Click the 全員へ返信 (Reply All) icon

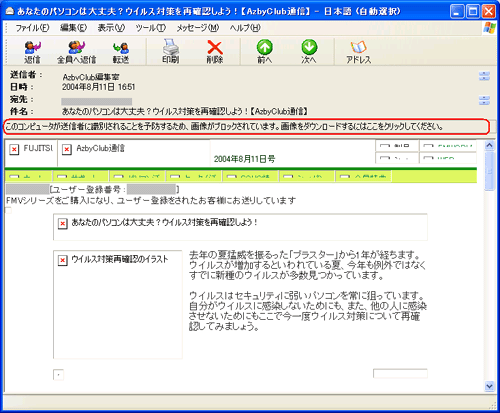[x=76, y=52]
